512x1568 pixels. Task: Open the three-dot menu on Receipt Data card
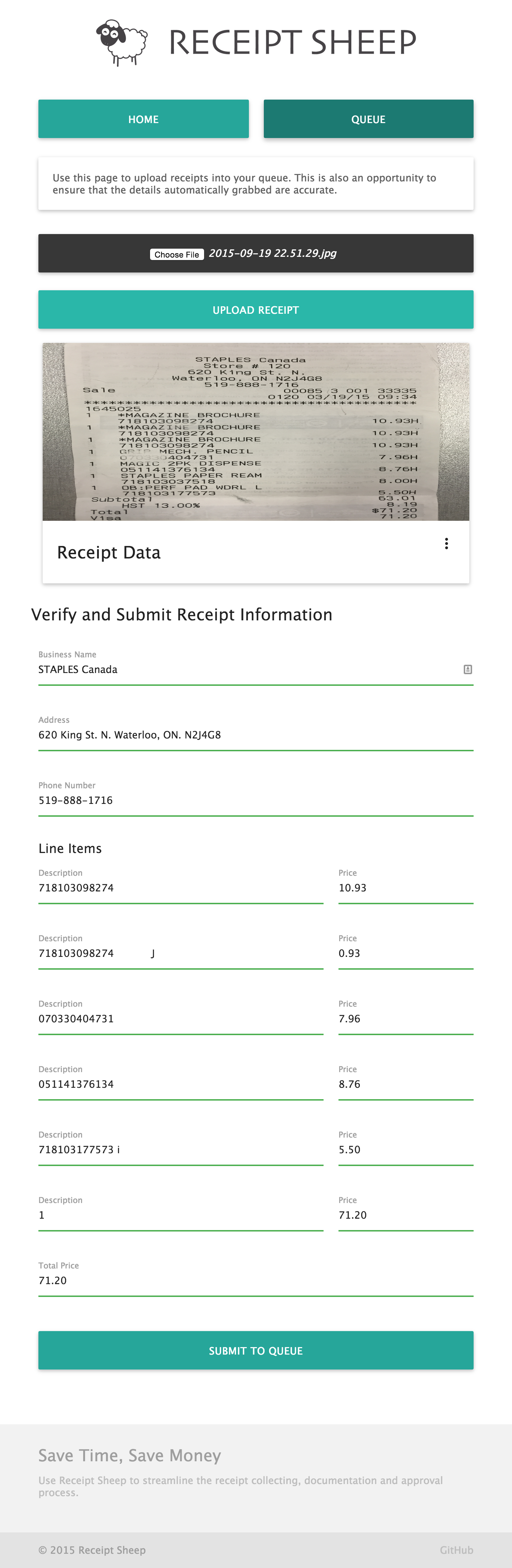pyautogui.click(x=446, y=544)
